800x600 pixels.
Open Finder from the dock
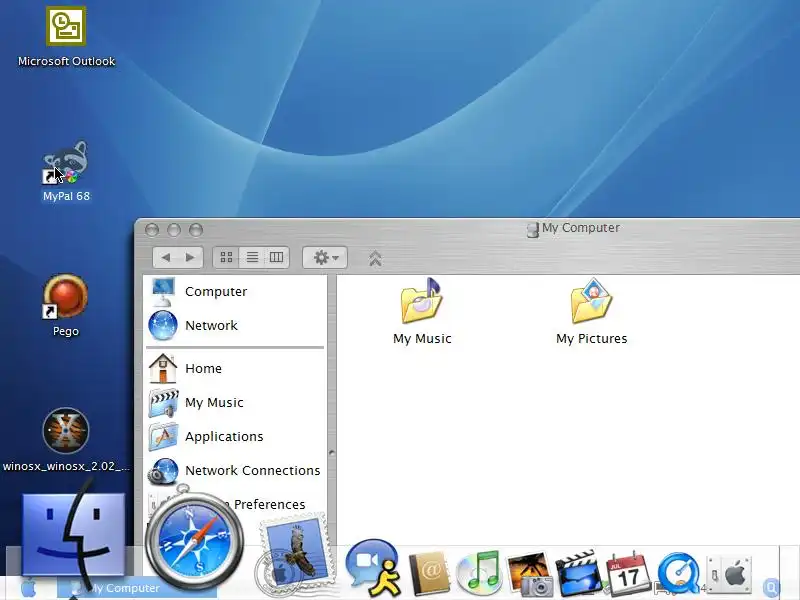point(73,534)
